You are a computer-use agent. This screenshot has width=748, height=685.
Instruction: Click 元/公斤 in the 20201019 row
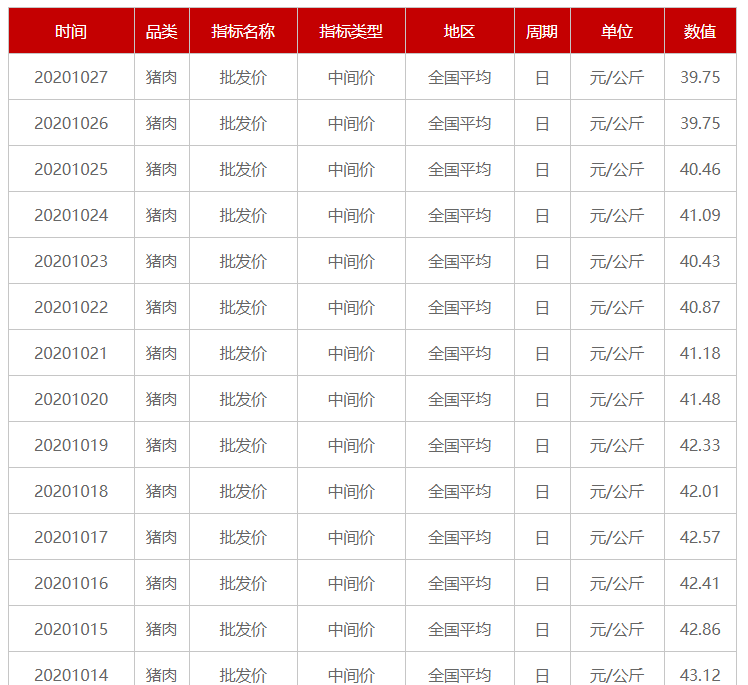617,446
